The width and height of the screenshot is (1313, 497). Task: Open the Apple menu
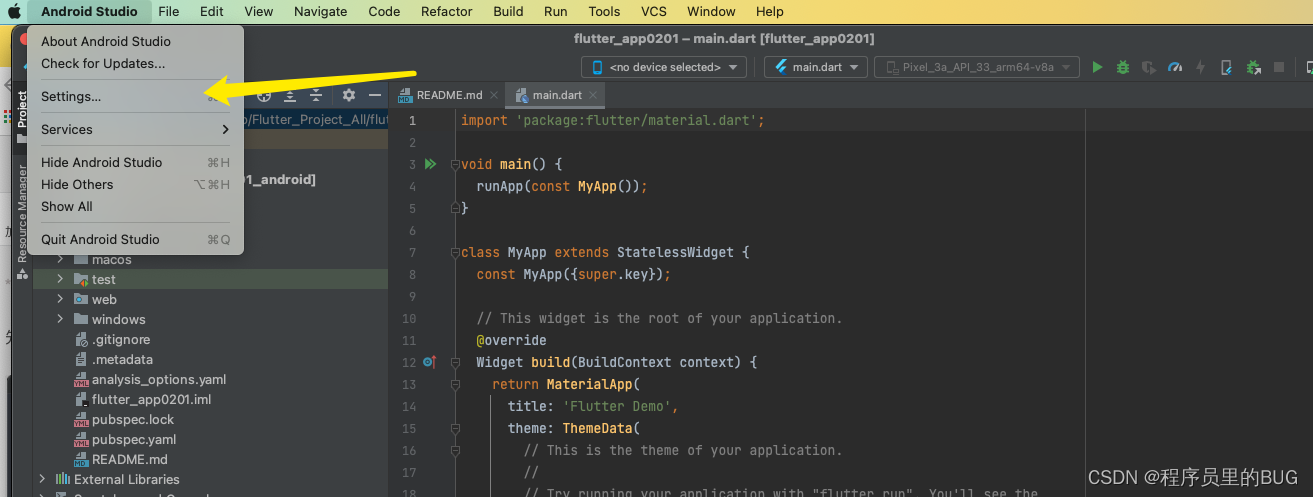click(15, 12)
